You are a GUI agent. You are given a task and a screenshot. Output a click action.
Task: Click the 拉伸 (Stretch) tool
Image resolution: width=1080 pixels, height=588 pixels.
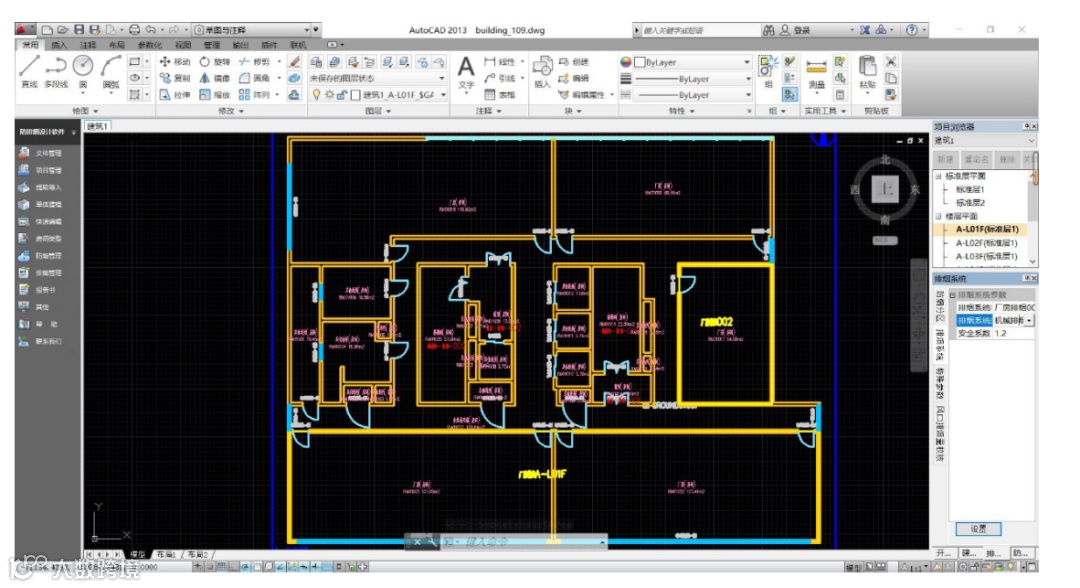[x=174, y=95]
